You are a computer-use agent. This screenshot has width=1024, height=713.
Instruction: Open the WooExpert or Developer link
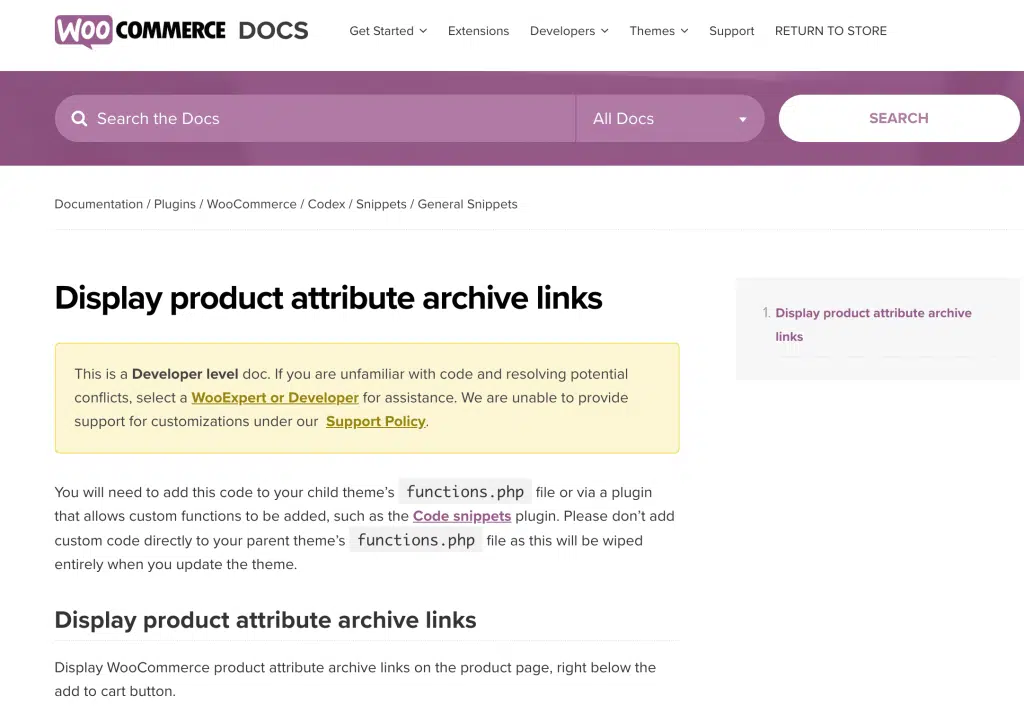[275, 398]
